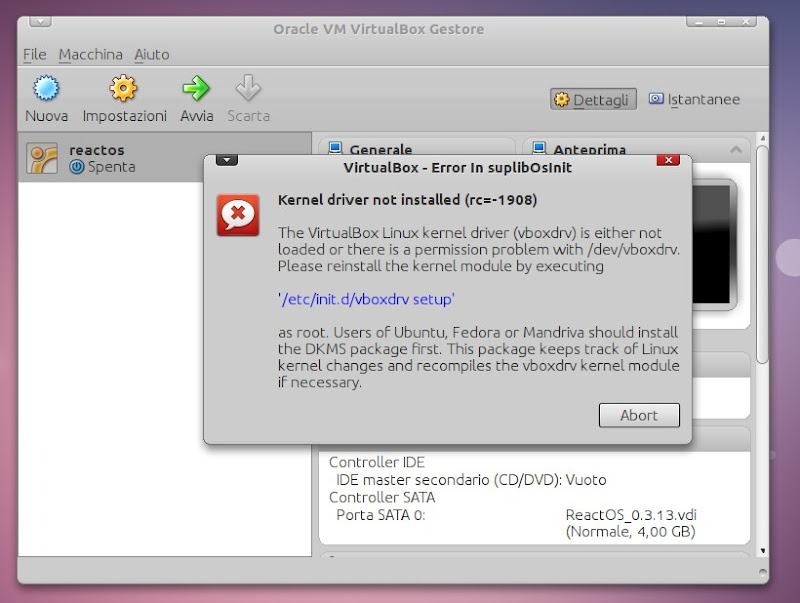Click 'IDE master secondario (CD/DVD): Vuoto' row
This screenshot has width=800, height=603.
point(471,480)
